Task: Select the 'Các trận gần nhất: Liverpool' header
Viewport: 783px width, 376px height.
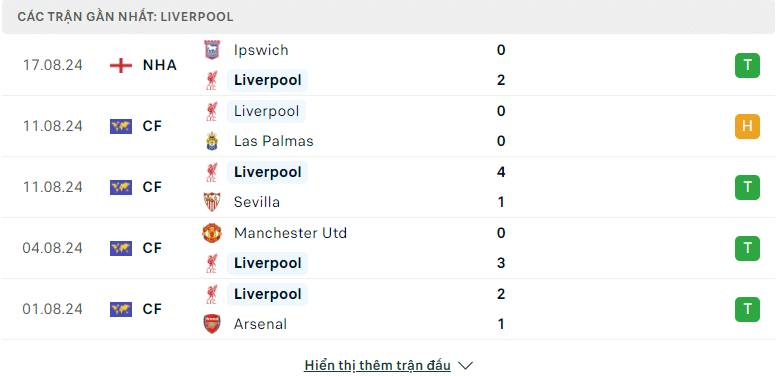Action: [x=125, y=17]
